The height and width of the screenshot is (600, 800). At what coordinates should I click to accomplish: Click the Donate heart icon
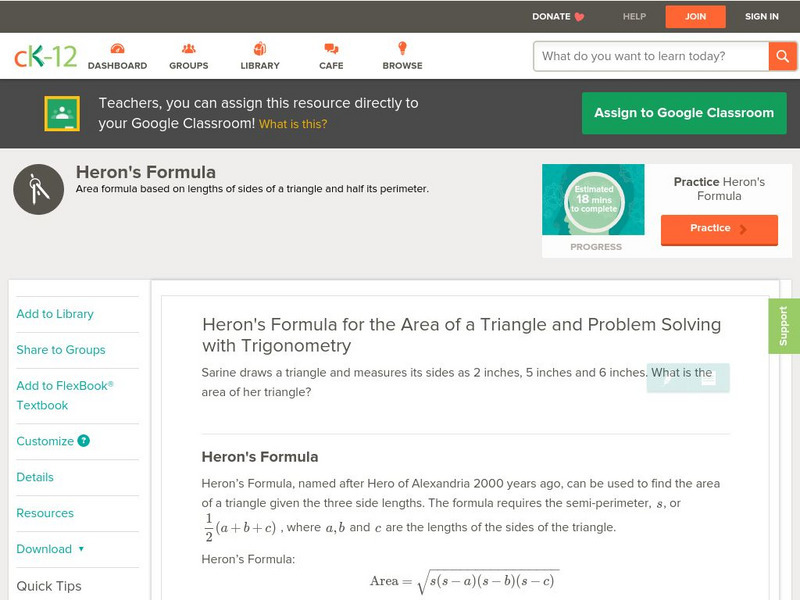[579, 17]
